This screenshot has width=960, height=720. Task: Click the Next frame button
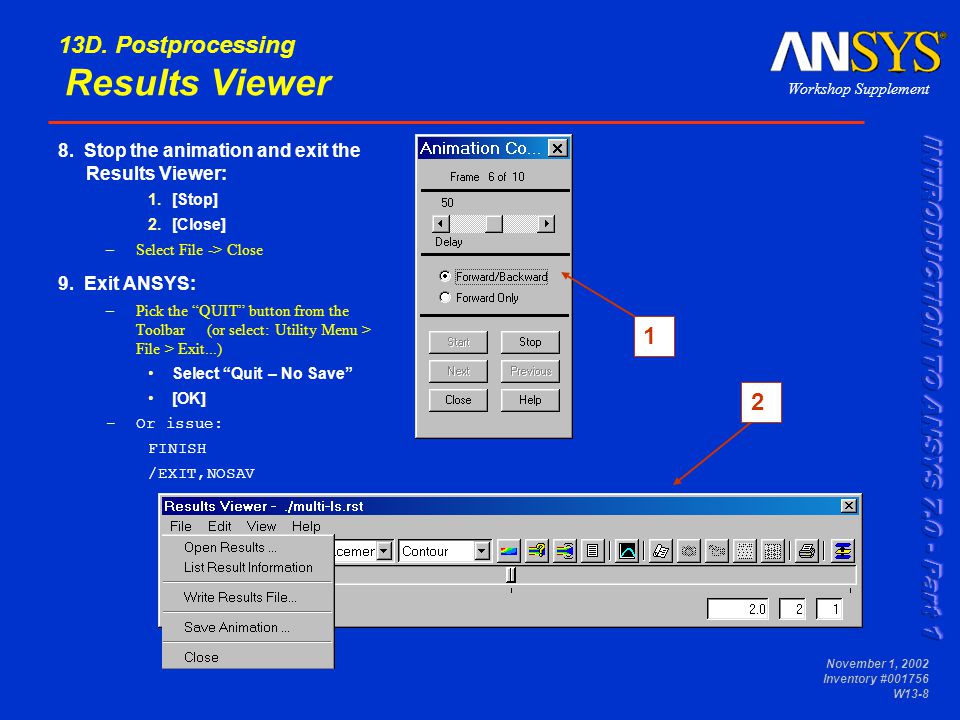(458, 371)
